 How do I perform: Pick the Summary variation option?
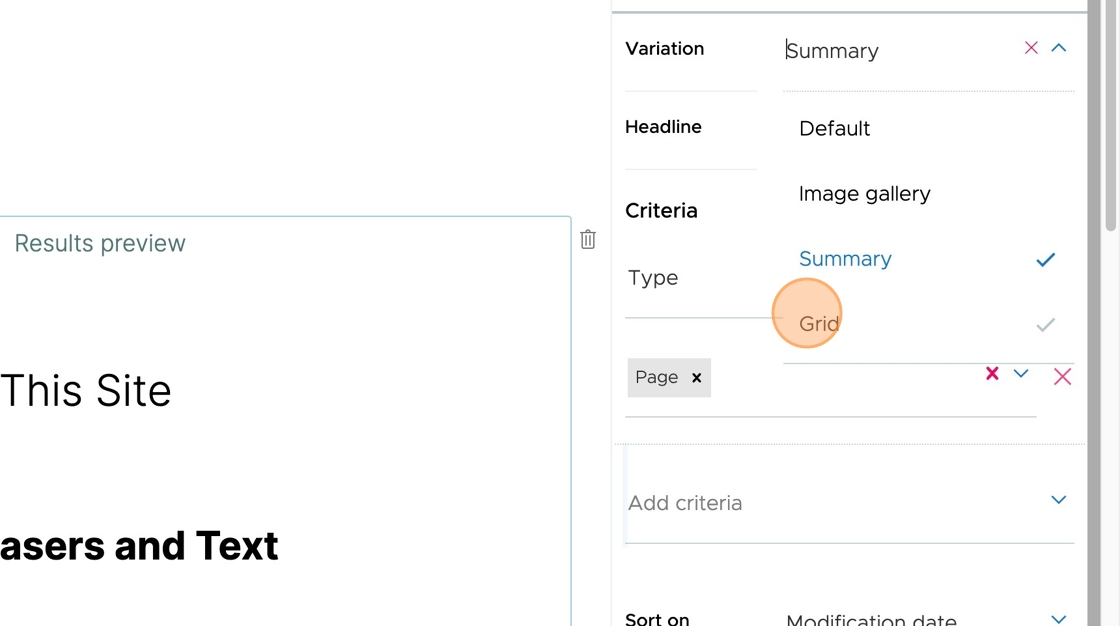[x=845, y=259]
